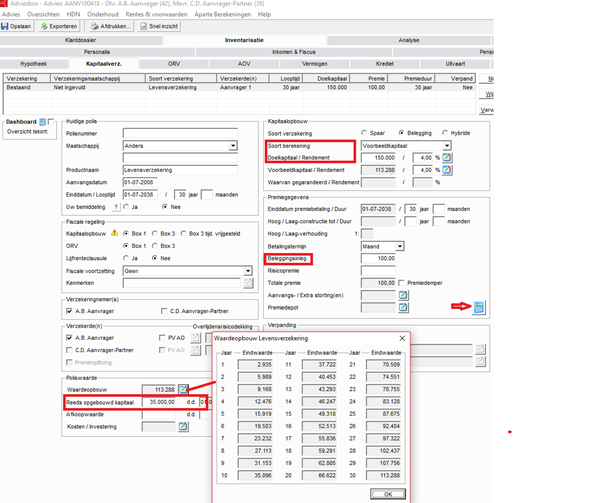Open the Waardeopbouw detail icon under Poliswaarde

184,389
